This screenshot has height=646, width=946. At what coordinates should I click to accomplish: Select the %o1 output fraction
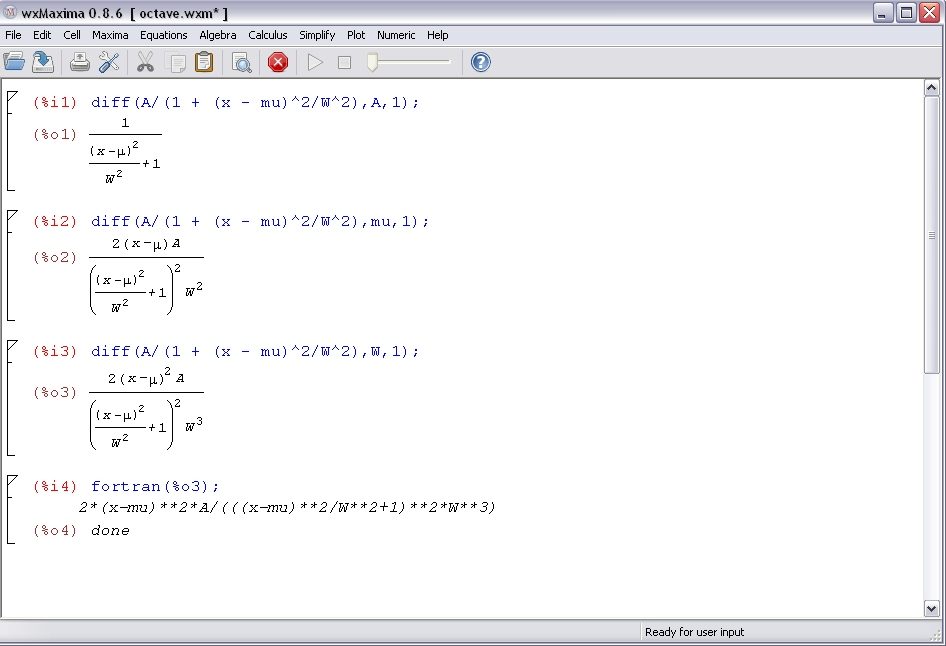[x=125, y=151]
